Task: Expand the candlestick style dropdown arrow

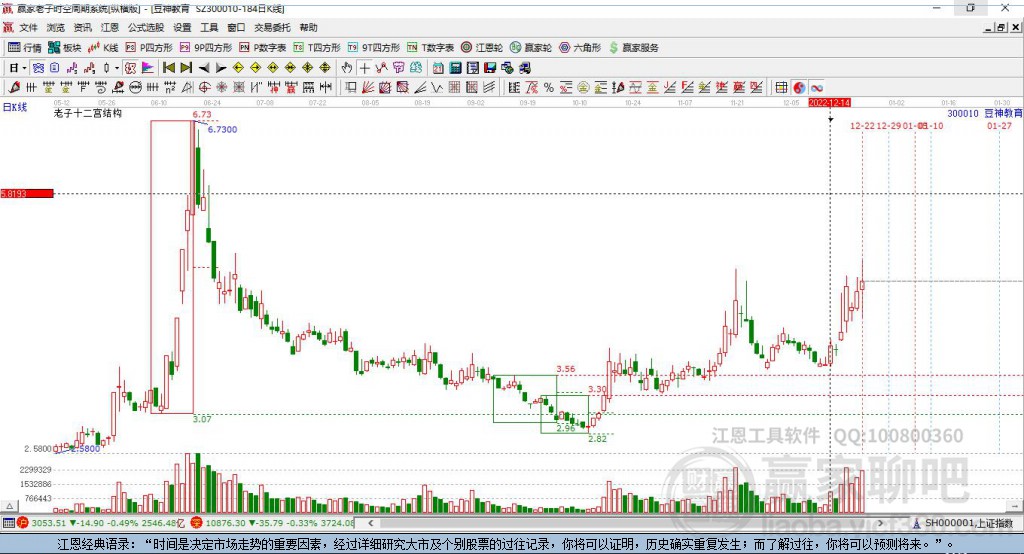Action: [x=117, y=68]
